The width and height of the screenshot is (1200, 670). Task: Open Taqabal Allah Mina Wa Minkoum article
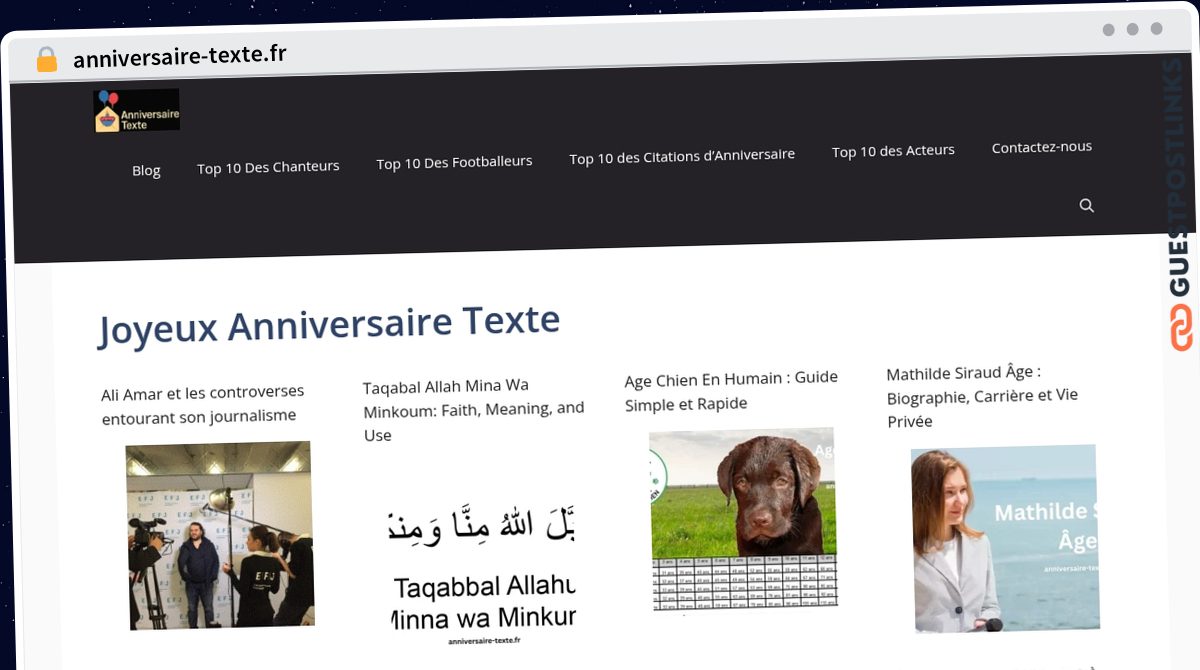[473, 410]
